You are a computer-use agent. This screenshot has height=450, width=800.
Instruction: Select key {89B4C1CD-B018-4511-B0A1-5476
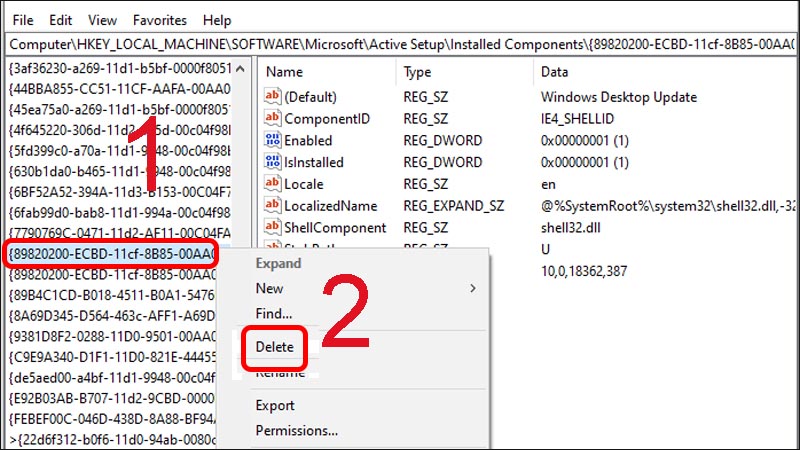point(112,295)
